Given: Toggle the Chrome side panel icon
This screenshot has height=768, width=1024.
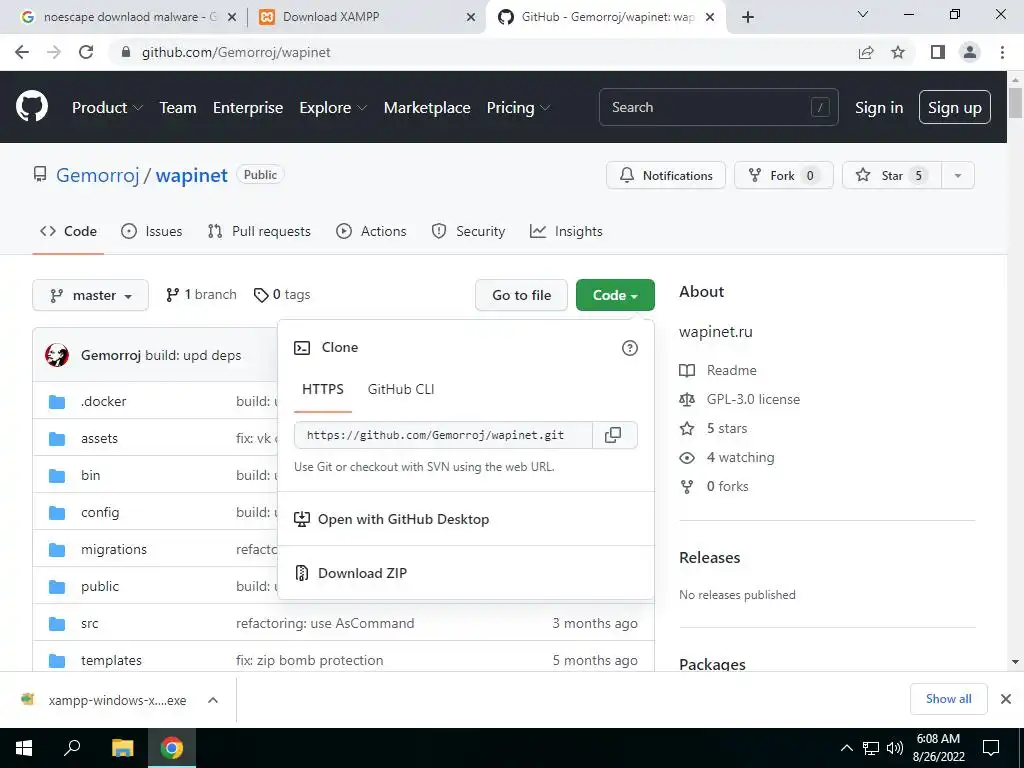Looking at the screenshot, I should pyautogui.click(x=938, y=52).
